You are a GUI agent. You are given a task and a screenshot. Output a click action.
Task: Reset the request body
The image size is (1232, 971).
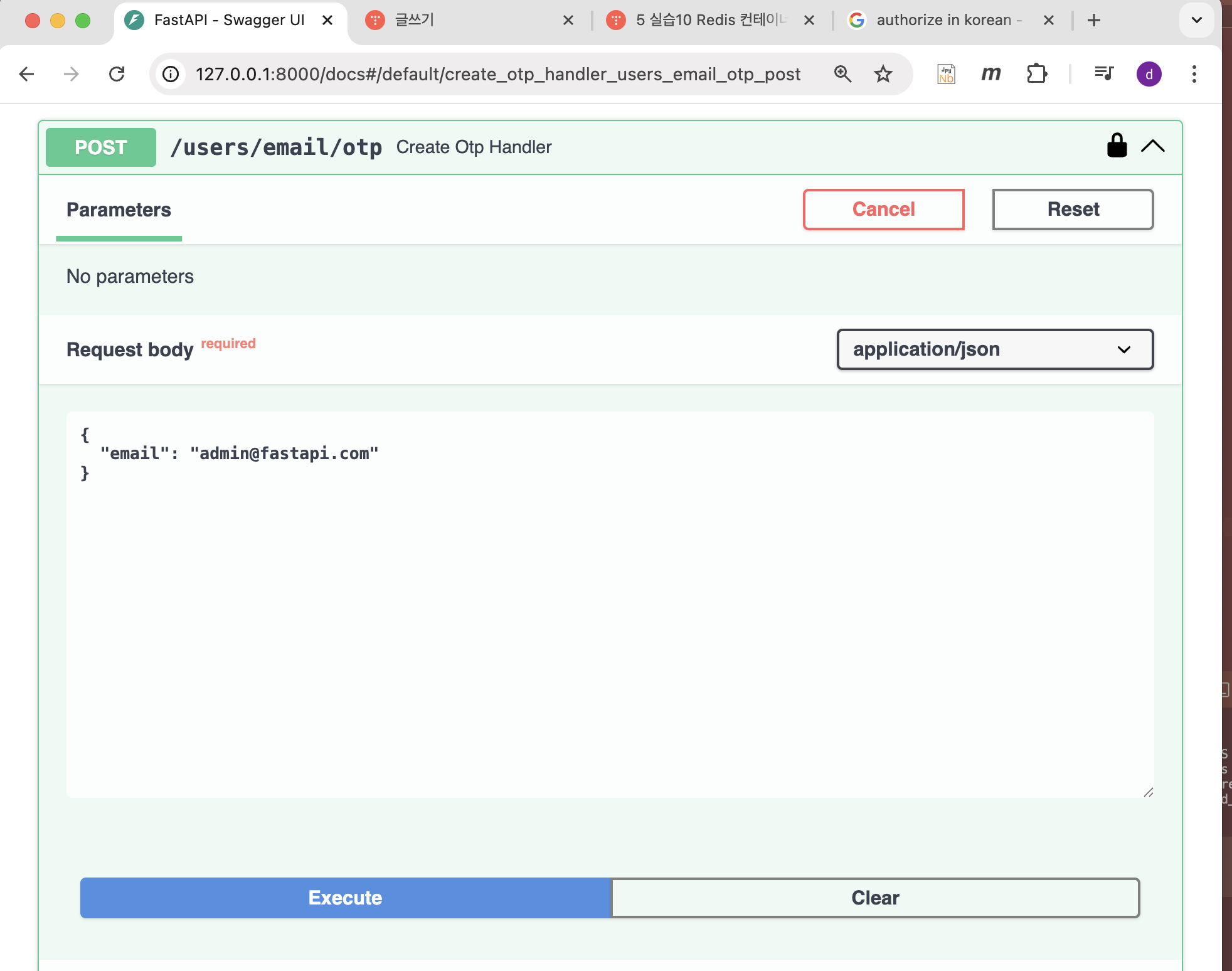click(1073, 210)
